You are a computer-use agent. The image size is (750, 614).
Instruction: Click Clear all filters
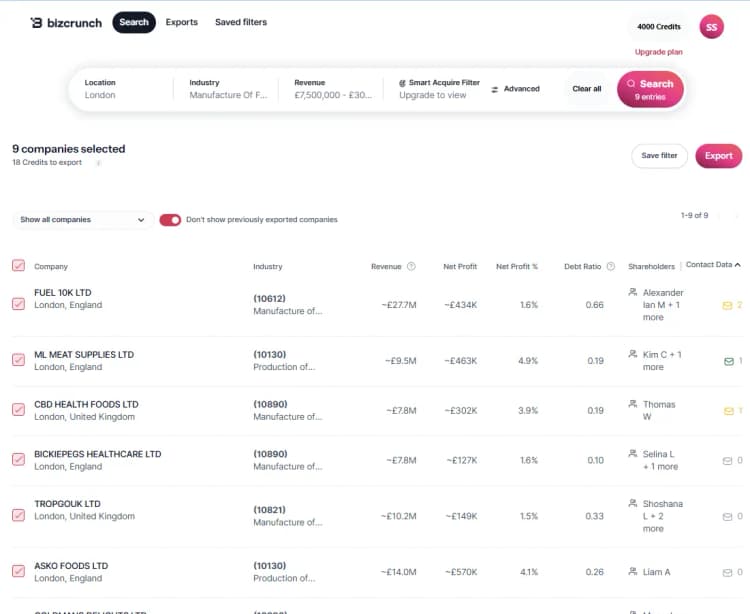point(587,89)
